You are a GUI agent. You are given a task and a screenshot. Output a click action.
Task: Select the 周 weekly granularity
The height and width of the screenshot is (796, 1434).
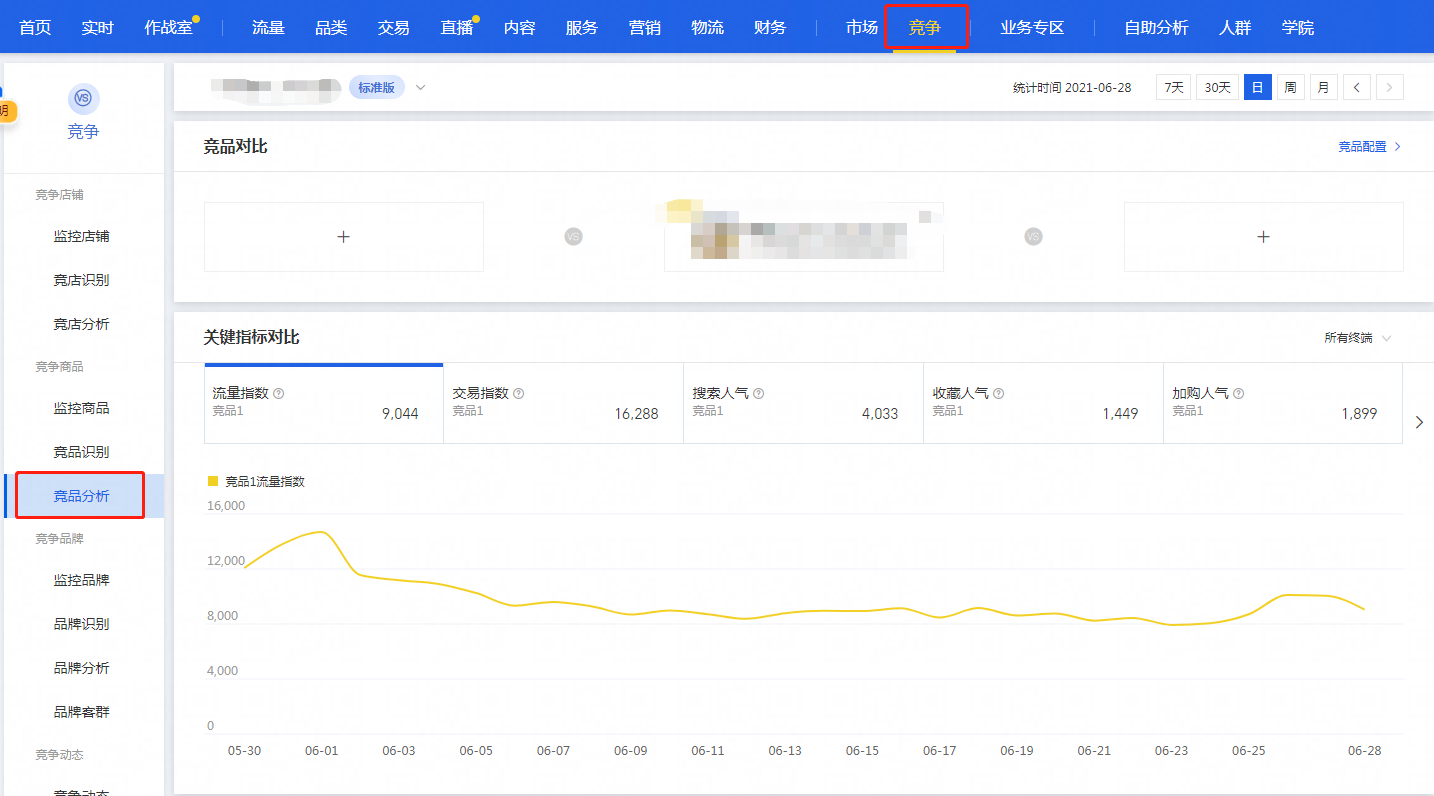click(1290, 87)
